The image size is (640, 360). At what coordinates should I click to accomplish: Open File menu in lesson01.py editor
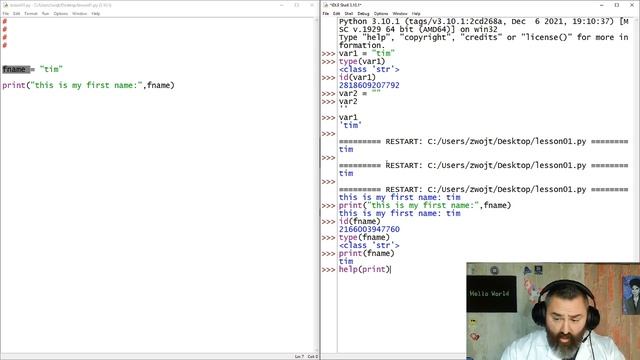click(x=6, y=13)
